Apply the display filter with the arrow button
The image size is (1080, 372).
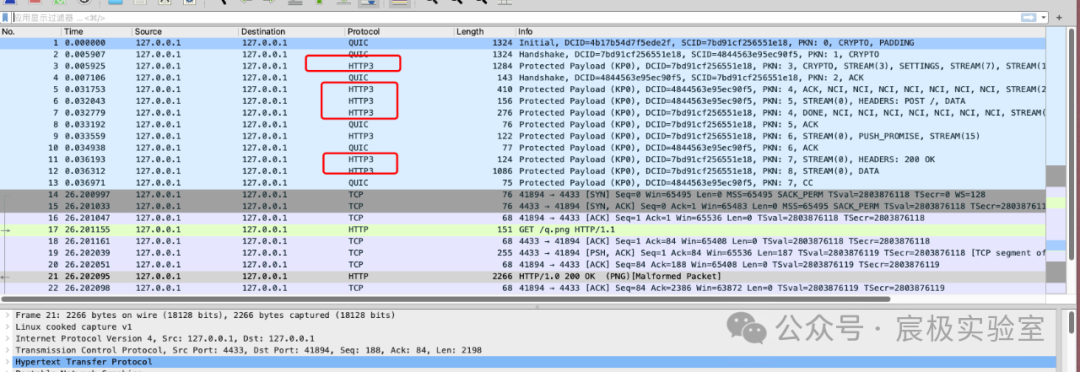point(1029,17)
